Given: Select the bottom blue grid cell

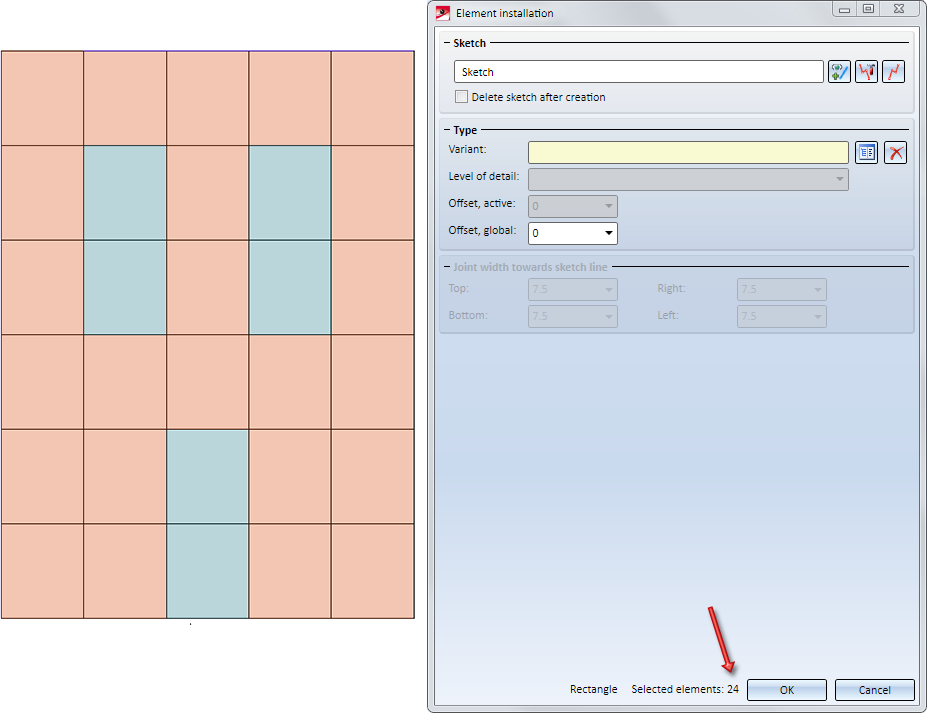Looking at the screenshot, I should tap(208, 571).
